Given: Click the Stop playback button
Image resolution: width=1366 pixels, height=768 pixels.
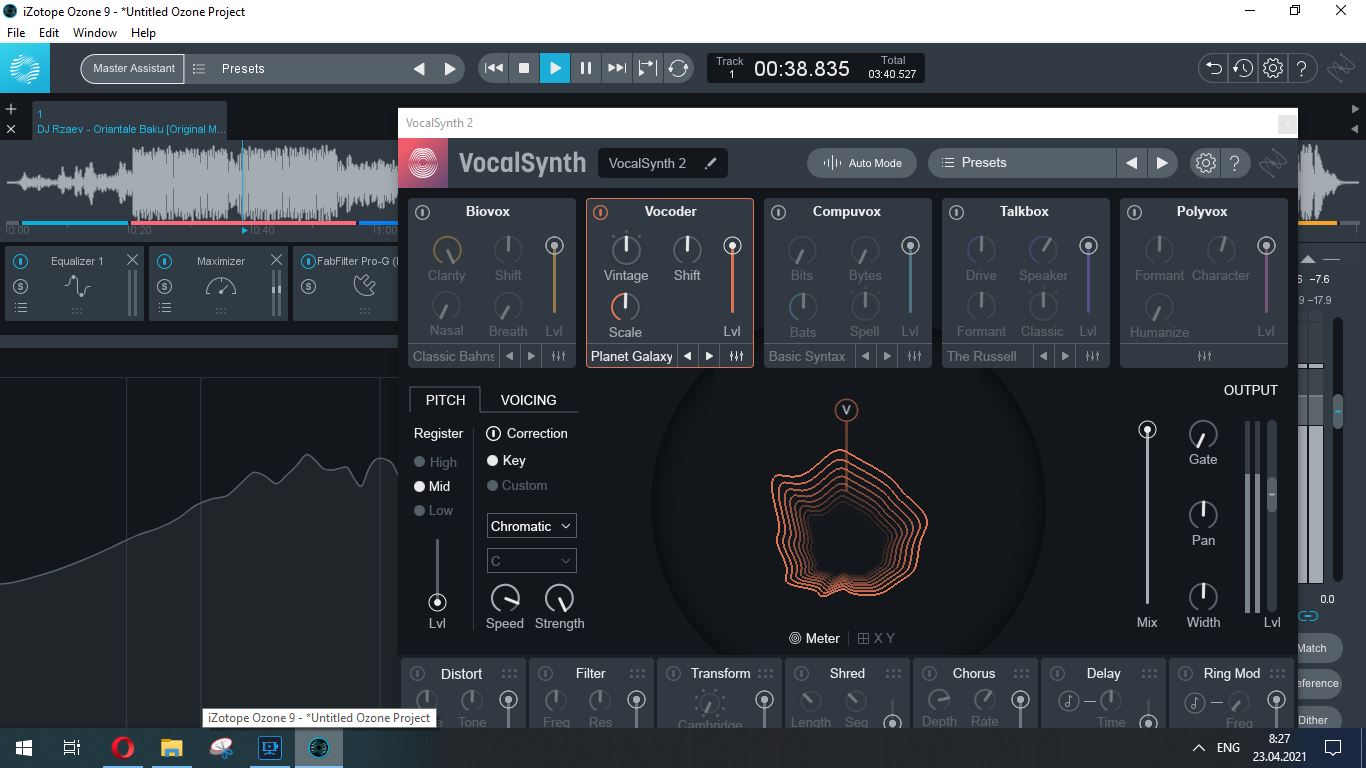Looking at the screenshot, I should click(x=524, y=68).
